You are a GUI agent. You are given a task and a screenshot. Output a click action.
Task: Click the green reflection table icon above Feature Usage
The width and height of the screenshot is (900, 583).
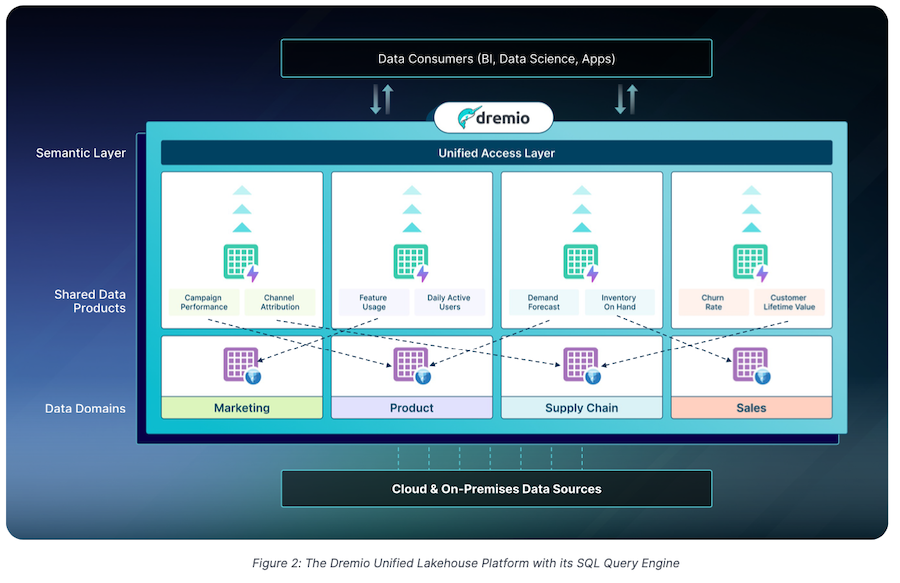[x=412, y=263]
